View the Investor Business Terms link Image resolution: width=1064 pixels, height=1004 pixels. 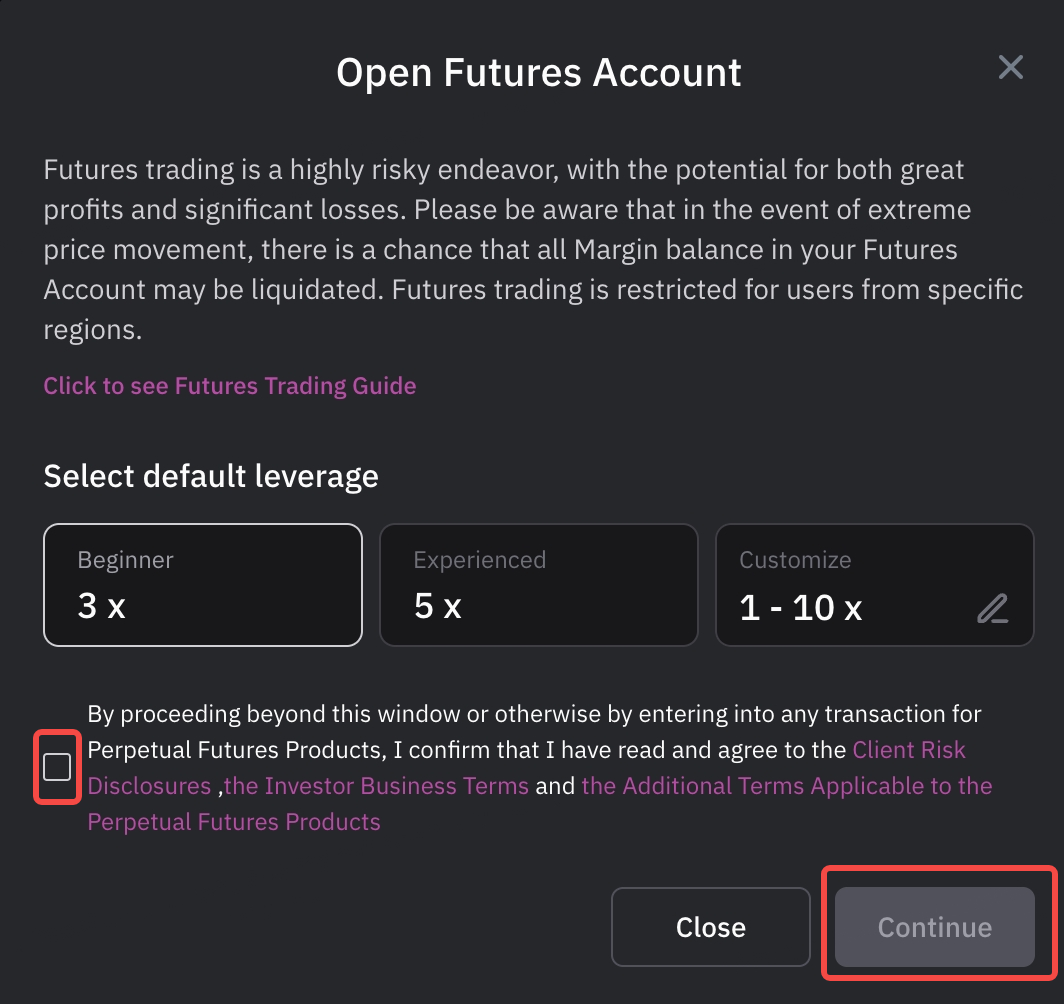pos(376,786)
